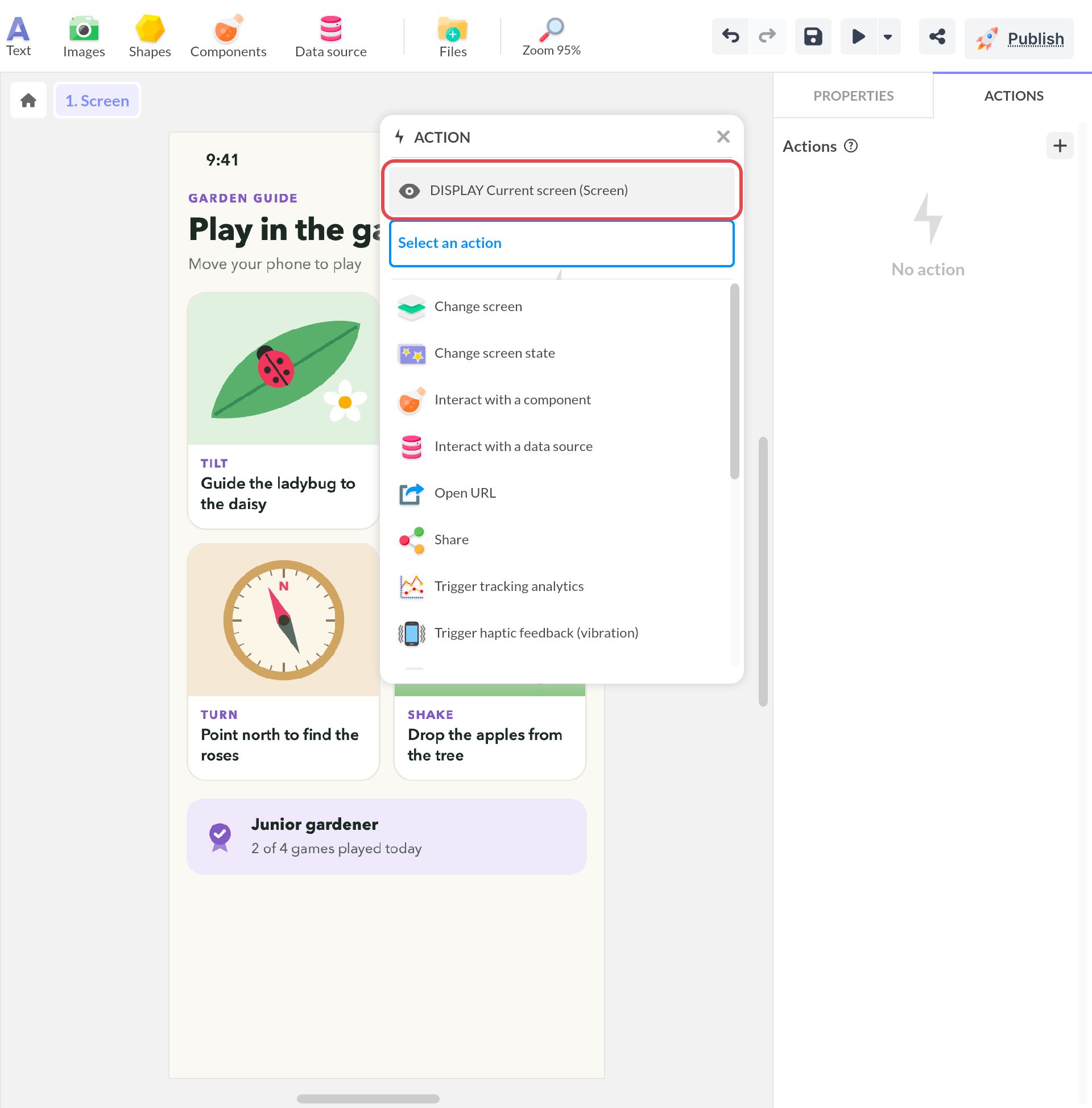Redo the last change

click(767, 37)
